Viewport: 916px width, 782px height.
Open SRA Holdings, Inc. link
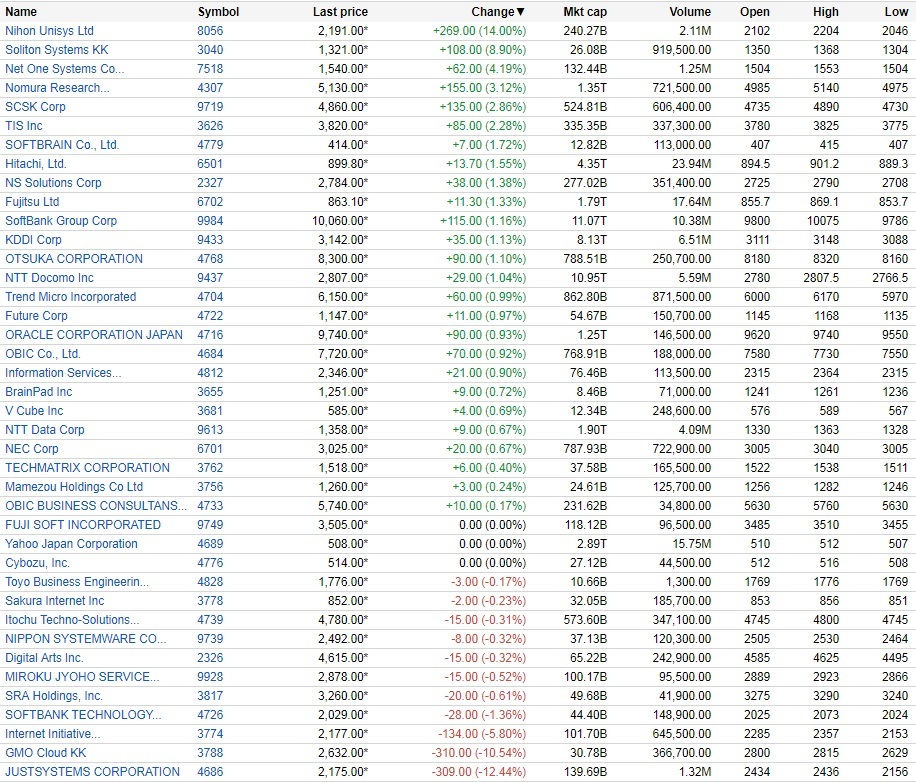(x=54, y=696)
